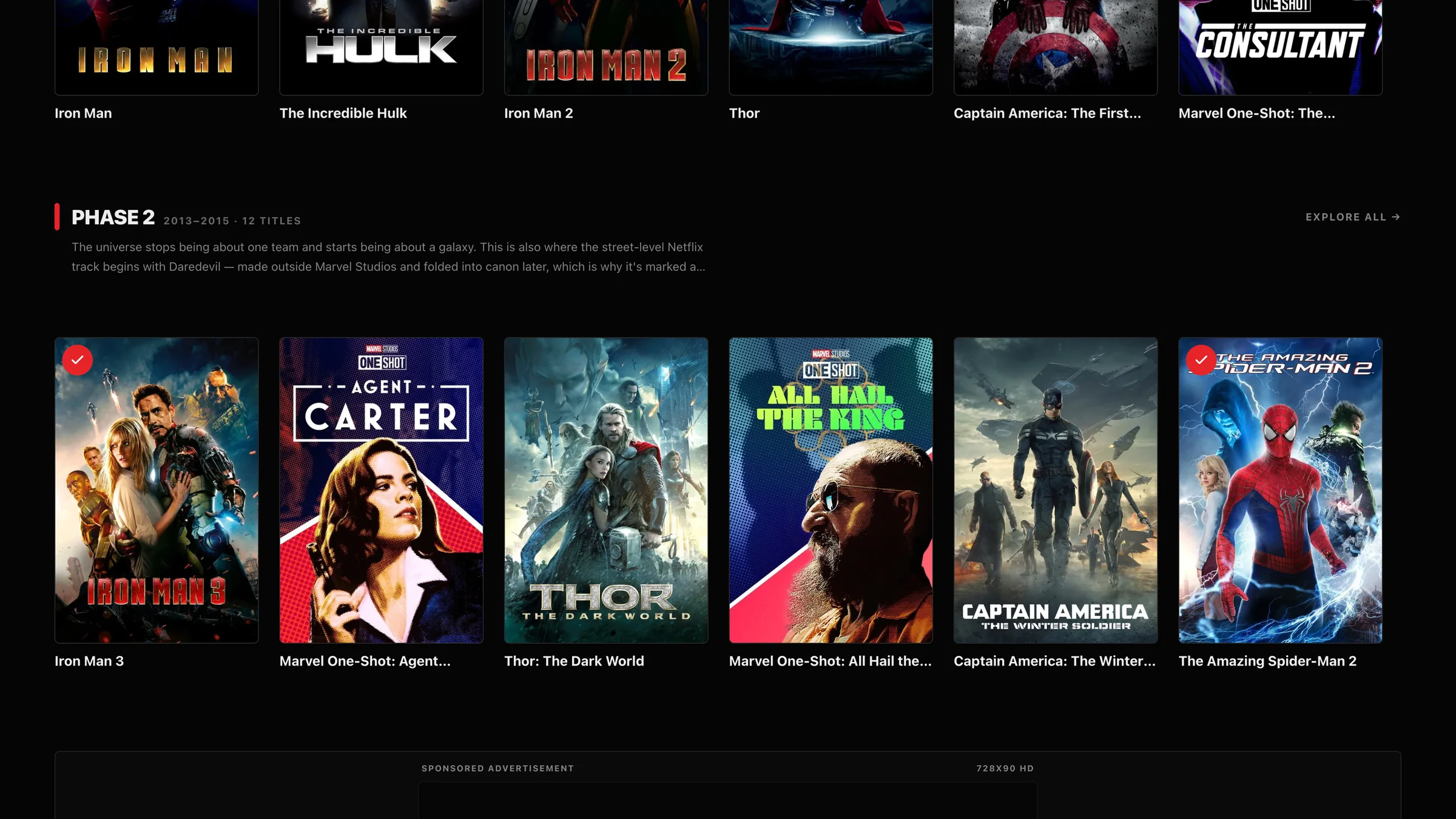Open the Agent Carter One-Shot poster
This screenshot has width=1456, height=819.
pos(382,490)
